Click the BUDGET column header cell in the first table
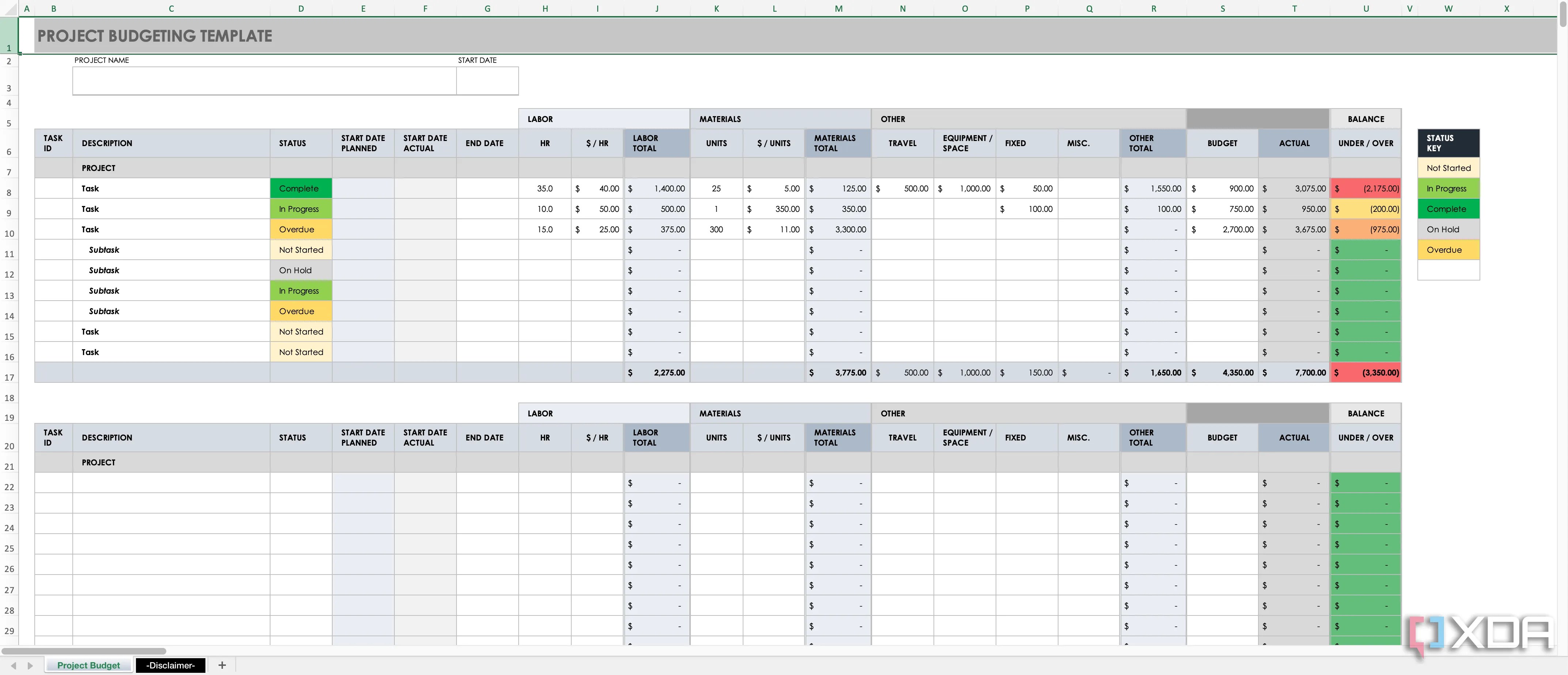1568x675 pixels. coord(1222,144)
